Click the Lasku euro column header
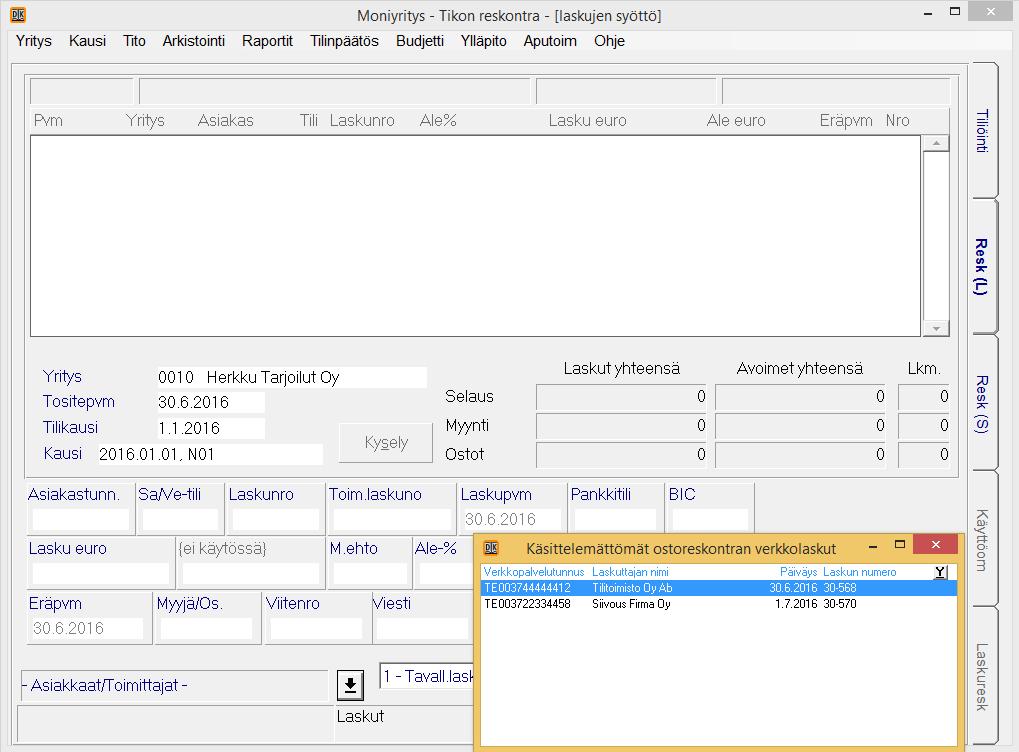Screen dimensions: 1019x752 pos(587,120)
